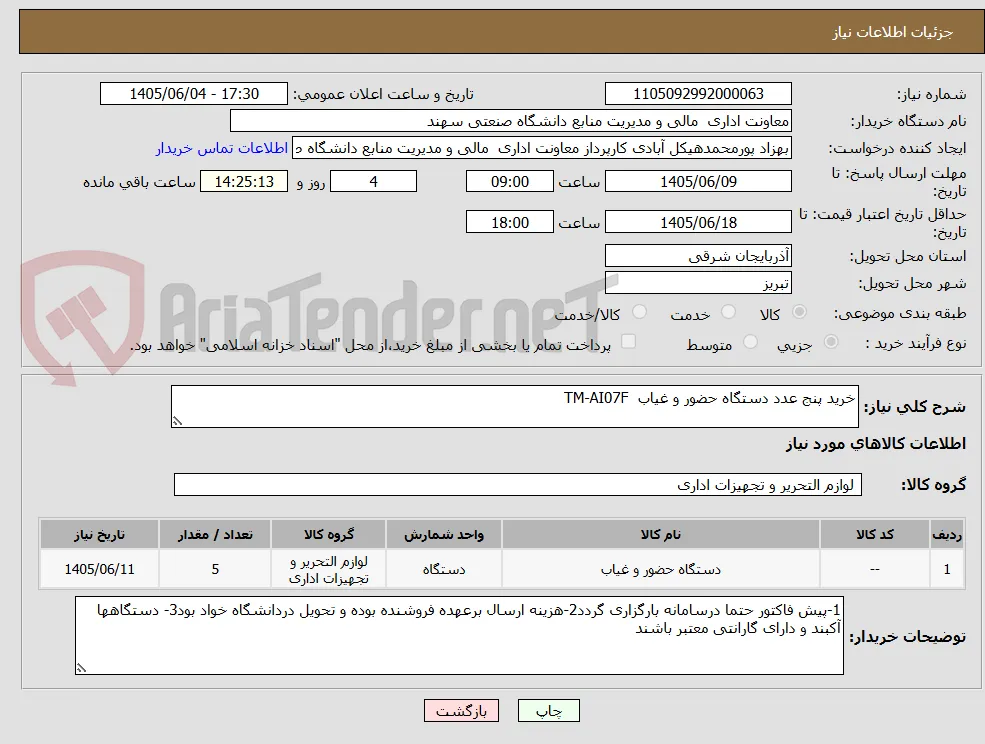The width and height of the screenshot is (985, 744).
Task: Click the deadline time field 09:00
Action: 509,182
